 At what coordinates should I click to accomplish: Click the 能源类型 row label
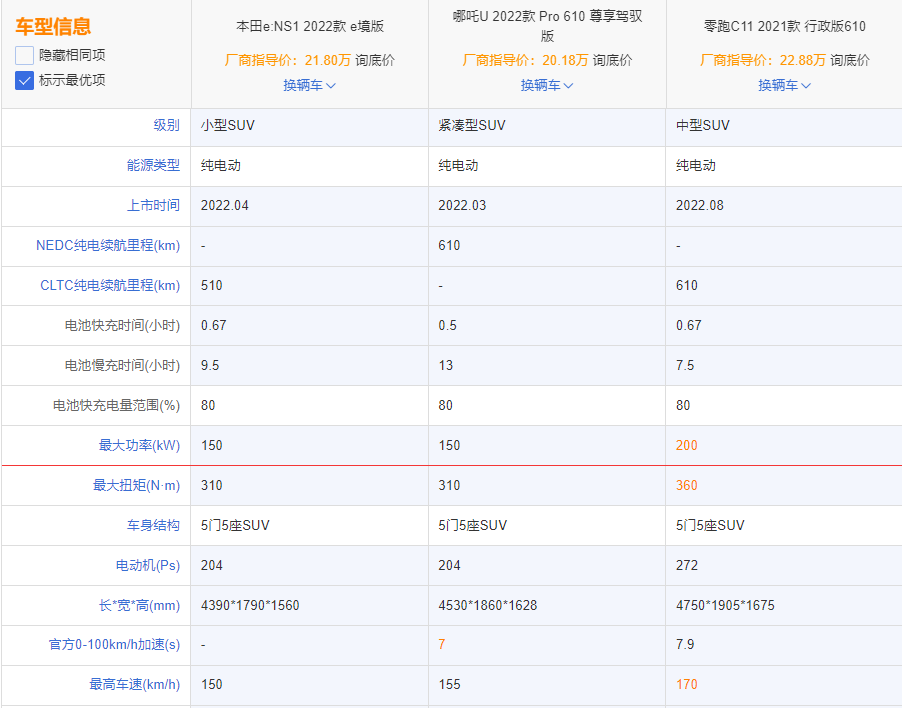153,165
